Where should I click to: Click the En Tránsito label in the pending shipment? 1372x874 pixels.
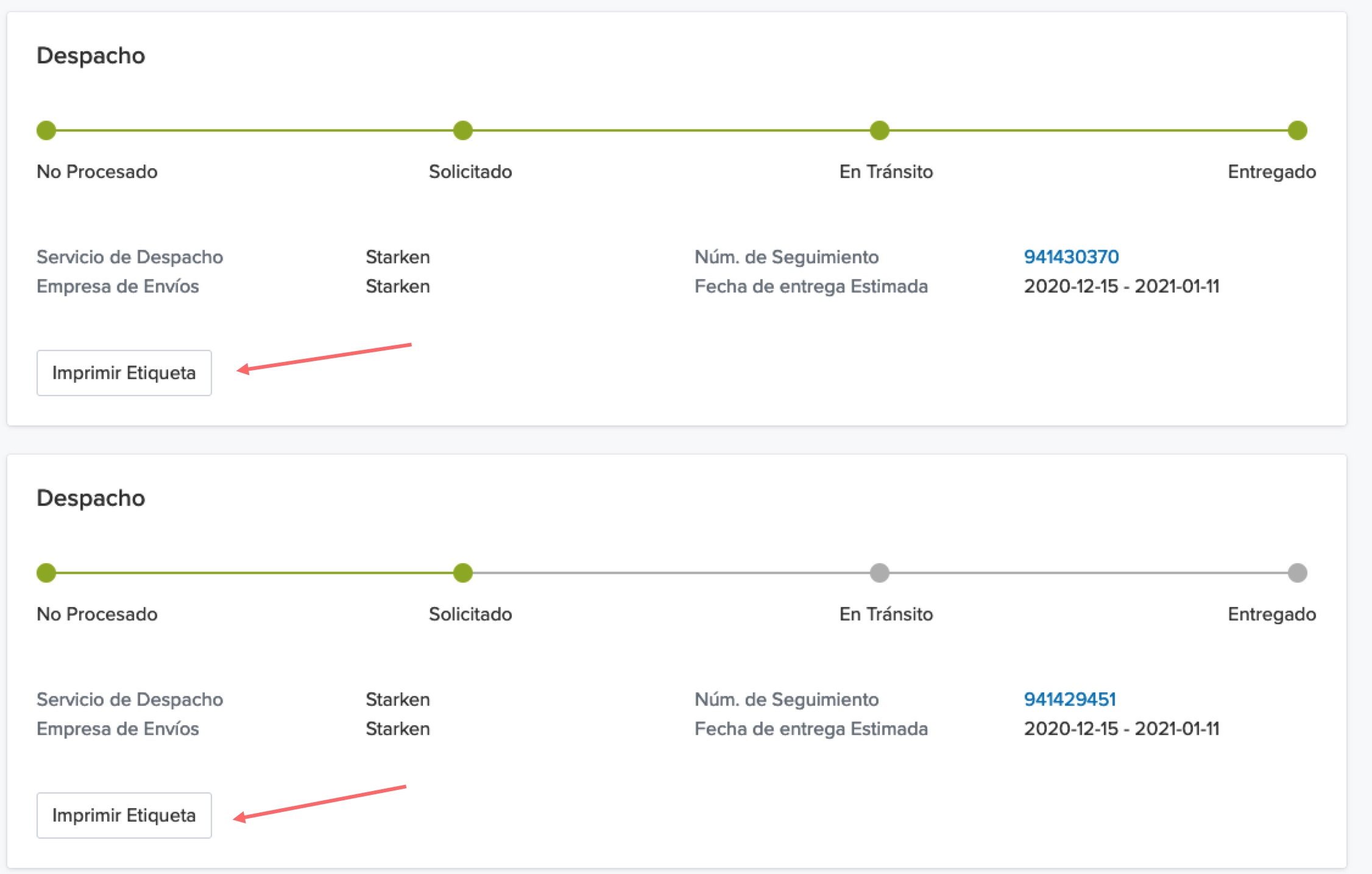(x=886, y=614)
